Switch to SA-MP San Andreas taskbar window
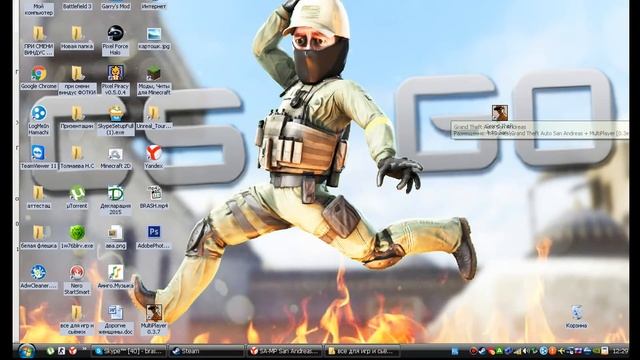 pos(284,351)
